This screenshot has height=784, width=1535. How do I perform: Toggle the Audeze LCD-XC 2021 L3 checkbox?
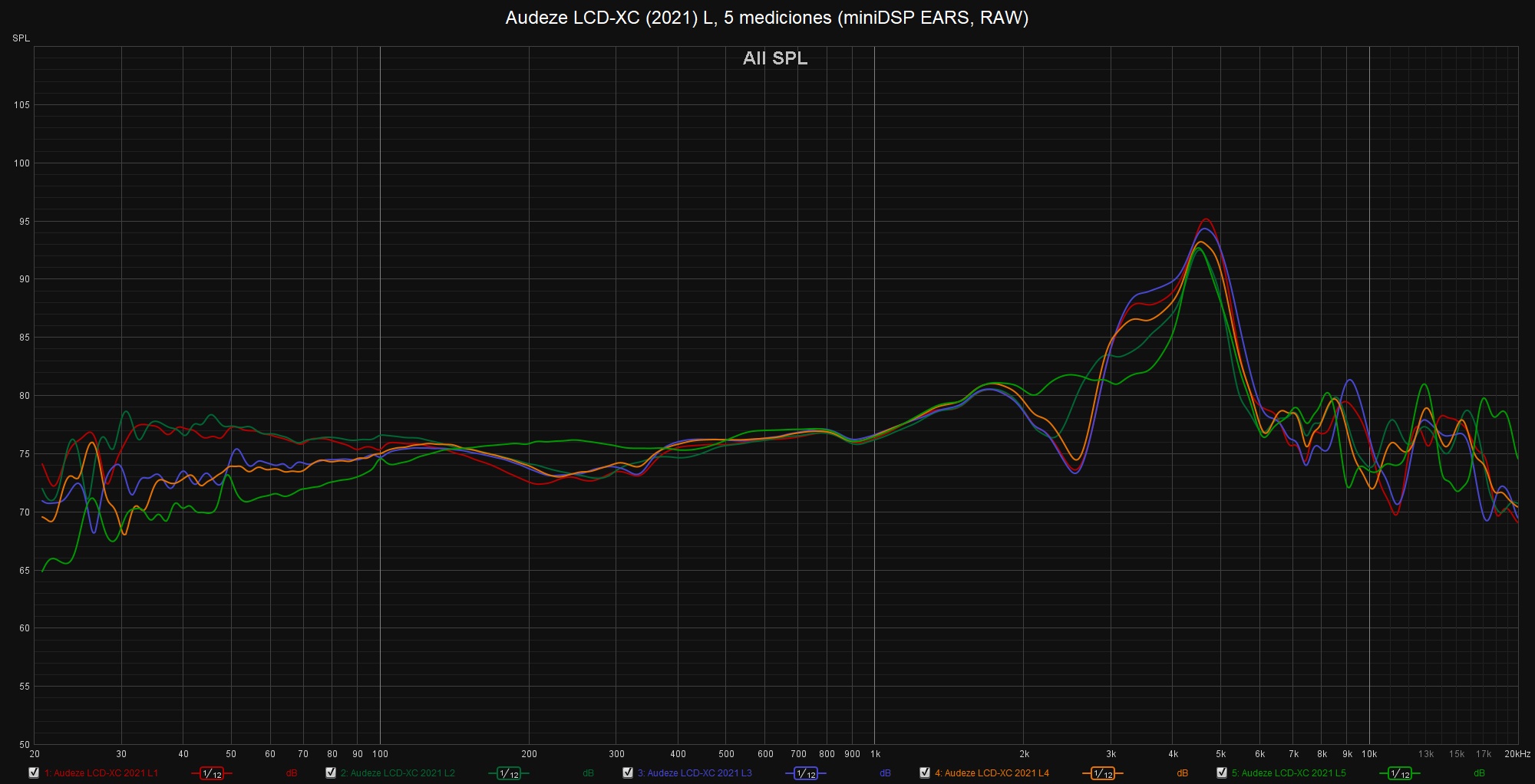point(628,772)
